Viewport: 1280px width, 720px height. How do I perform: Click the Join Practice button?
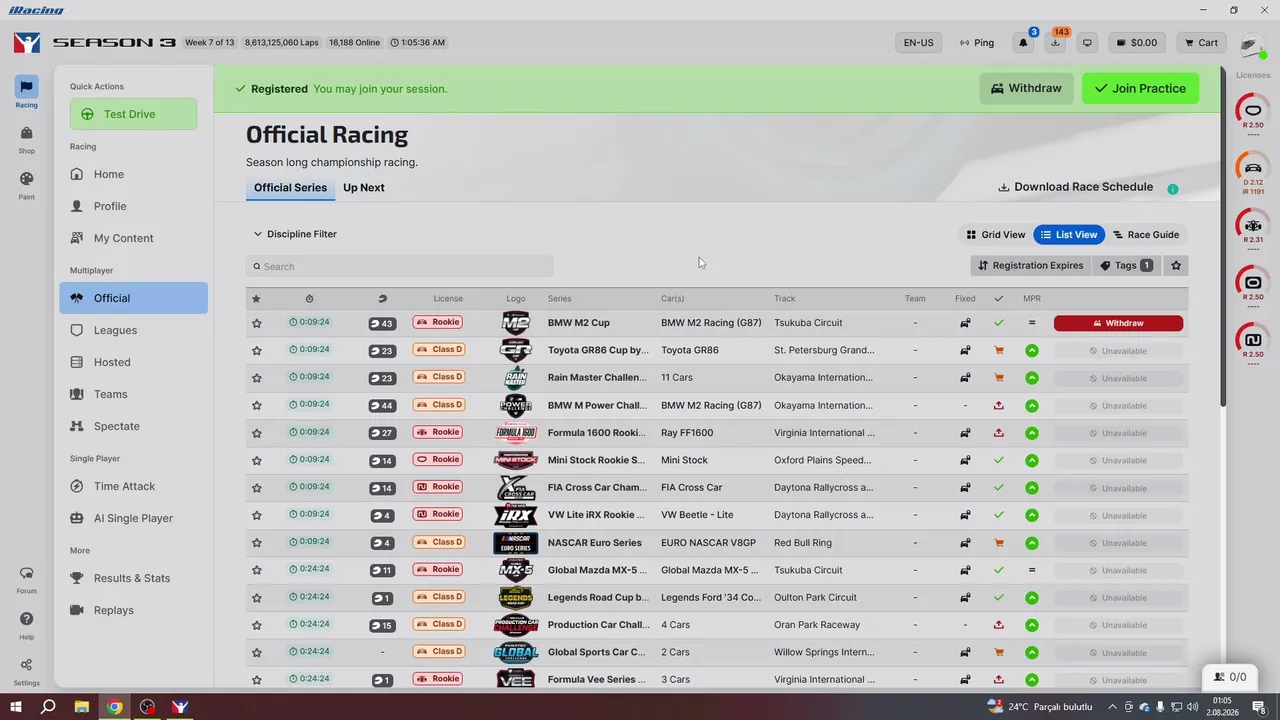point(1140,88)
